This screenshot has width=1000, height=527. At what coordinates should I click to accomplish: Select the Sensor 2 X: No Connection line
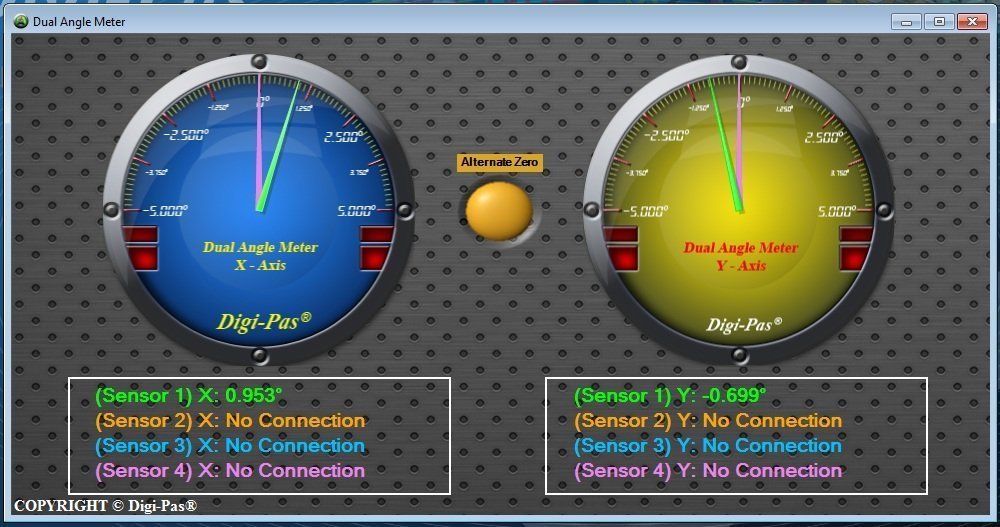coord(230,420)
